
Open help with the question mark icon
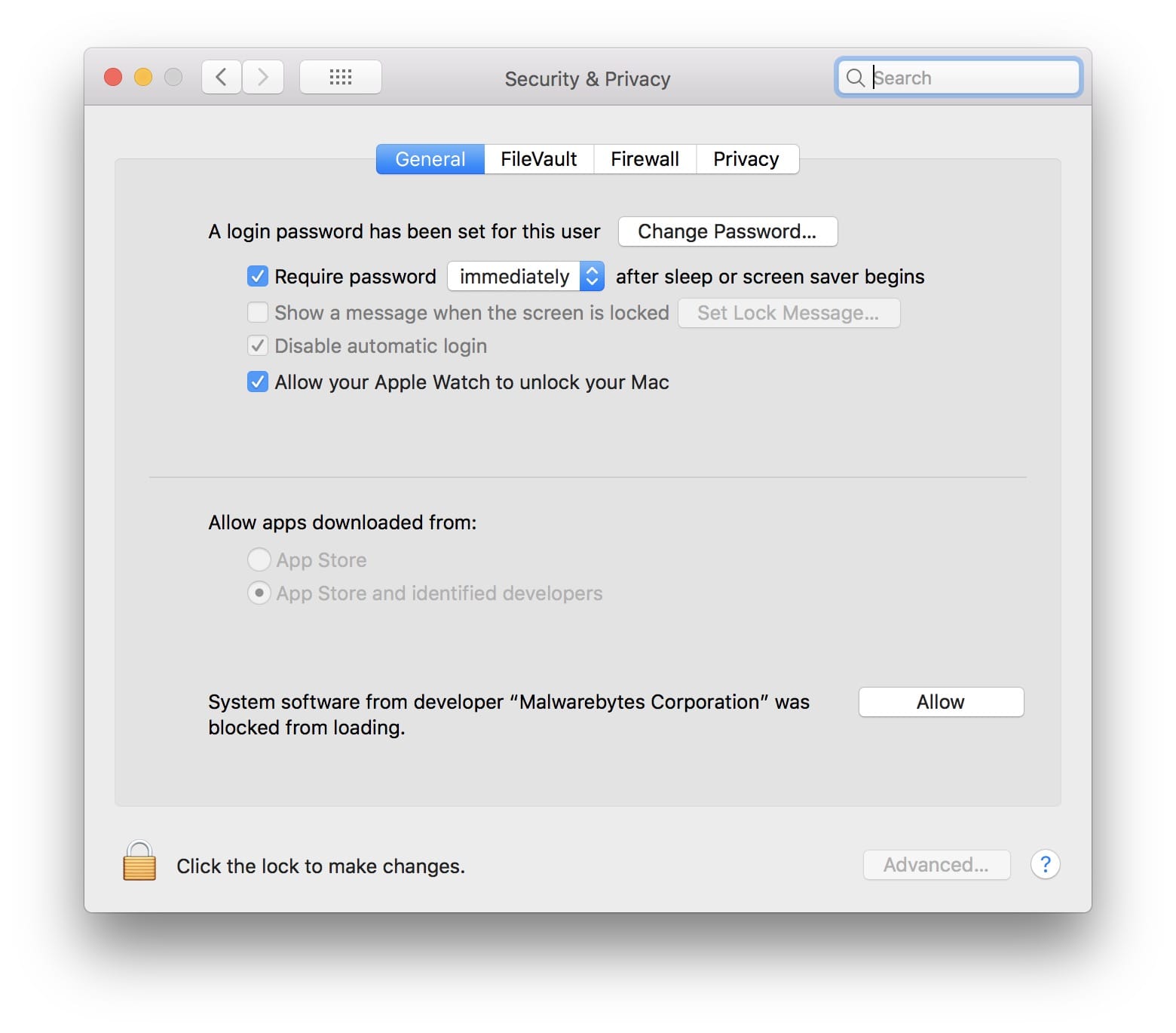pyautogui.click(x=1045, y=864)
